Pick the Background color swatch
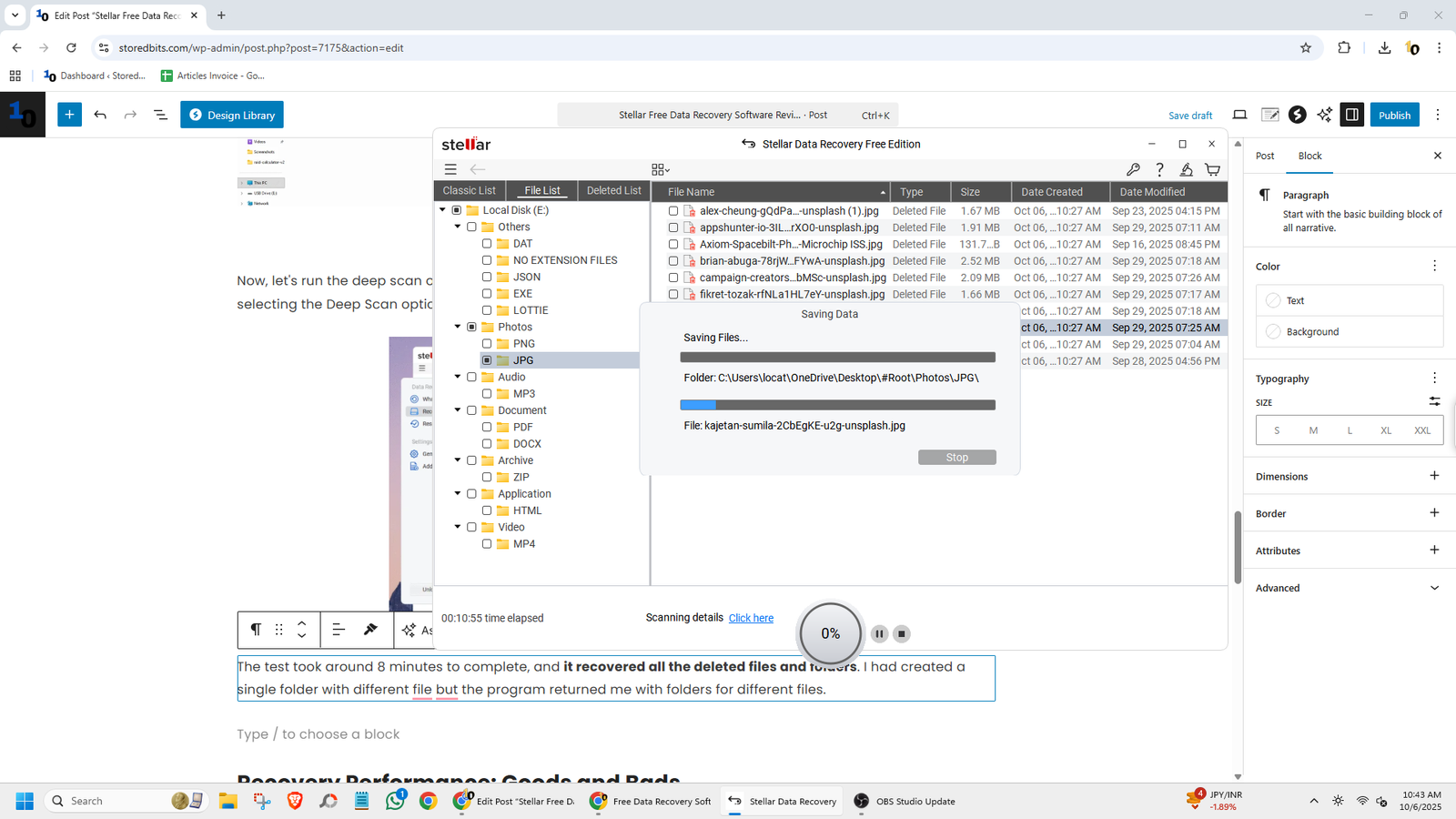This screenshot has height=819, width=1456. (x=1273, y=332)
